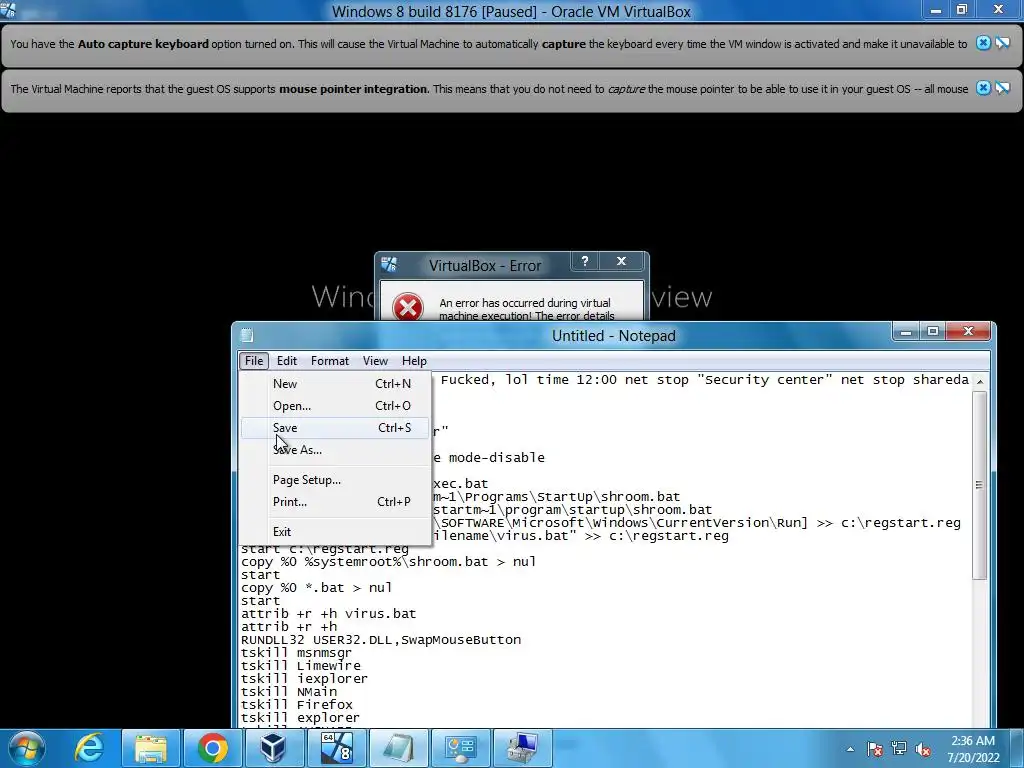This screenshot has height=768, width=1024.
Task: Suppress the mouse pointer integration message permanently
Action: point(1002,88)
